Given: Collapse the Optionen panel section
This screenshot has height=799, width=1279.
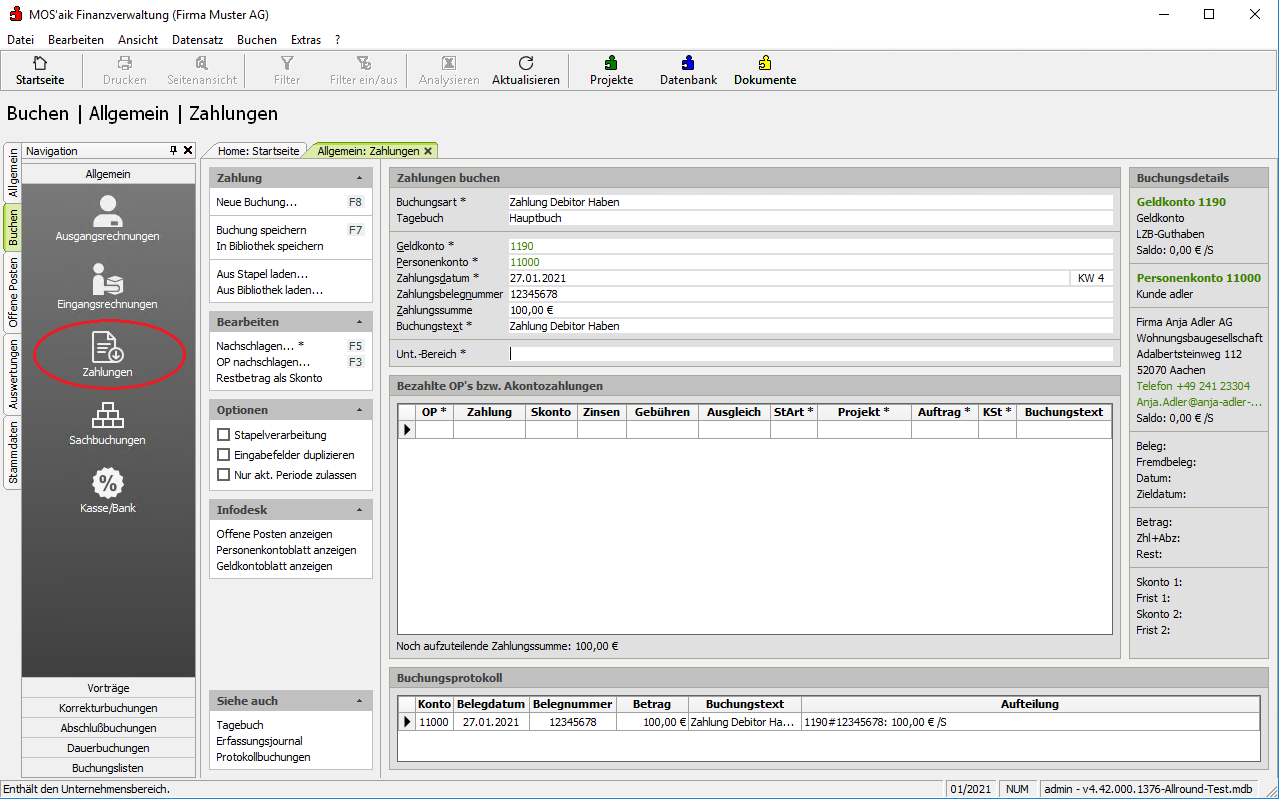Looking at the screenshot, I should pos(358,410).
